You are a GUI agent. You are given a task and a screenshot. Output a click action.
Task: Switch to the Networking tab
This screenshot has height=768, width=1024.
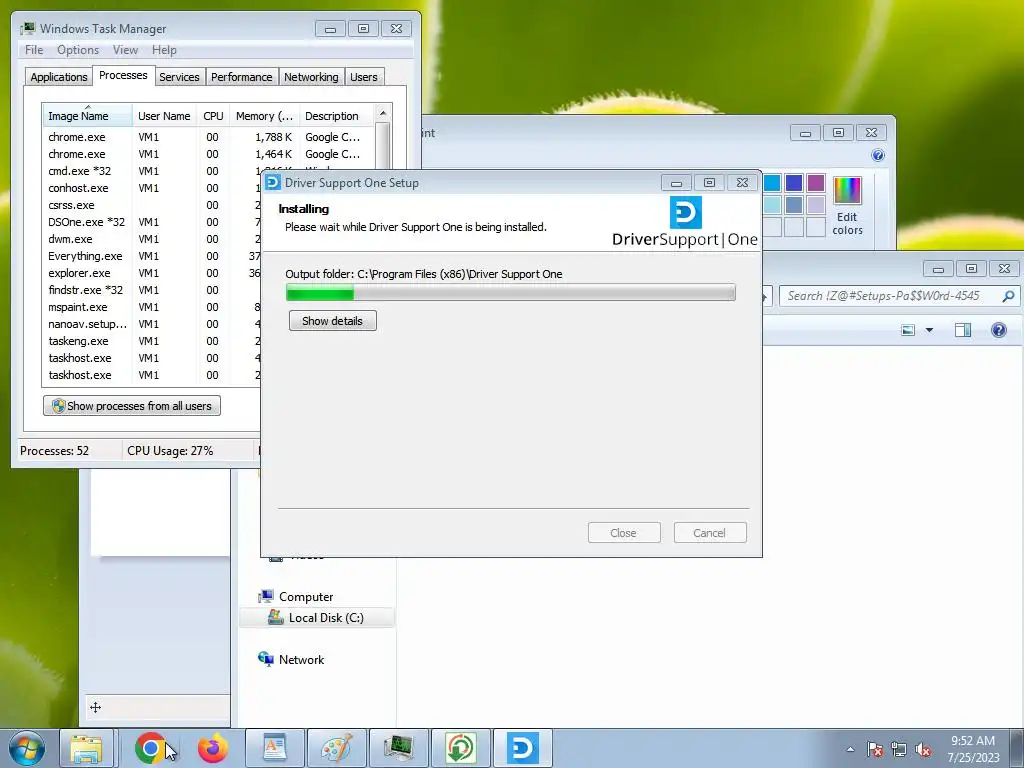coord(312,77)
